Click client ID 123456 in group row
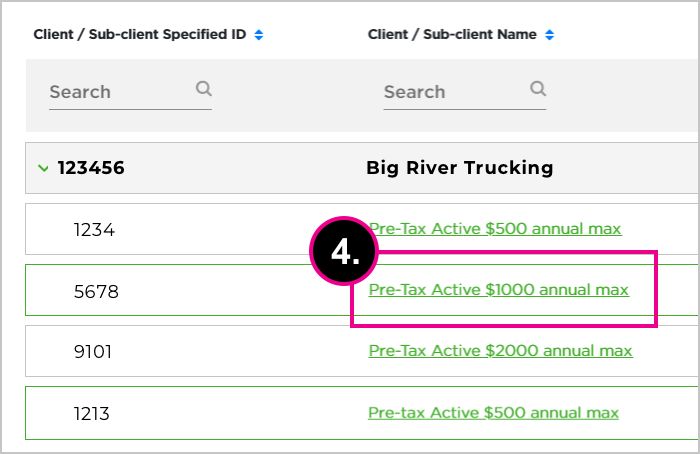Image resolution: width=700 pixels, height=454 pixels. (91, 168)
